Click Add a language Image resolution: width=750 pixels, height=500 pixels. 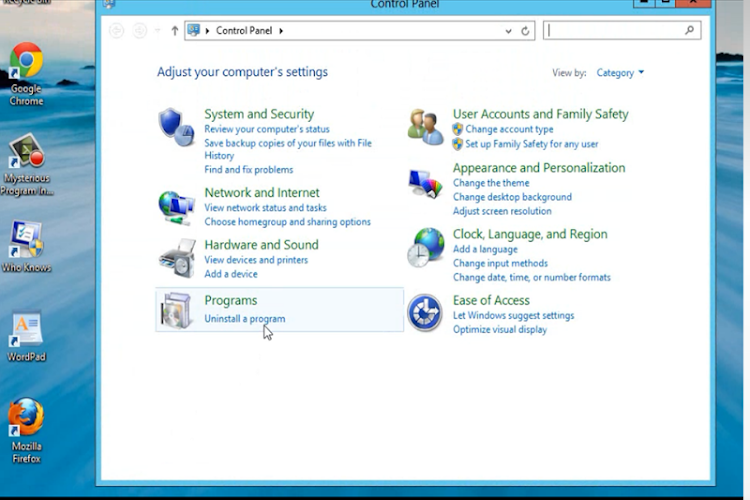485,249
